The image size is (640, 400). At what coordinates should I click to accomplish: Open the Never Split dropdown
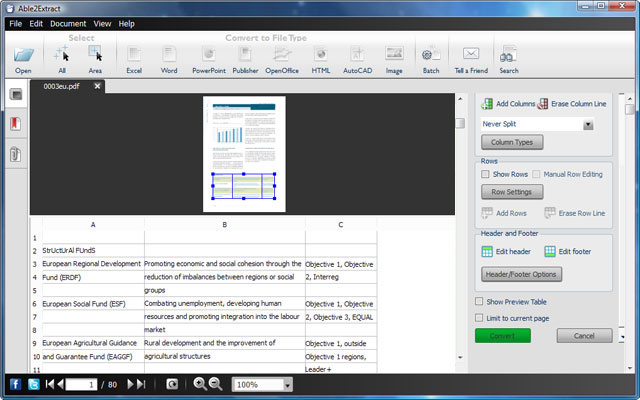tap(588, 124)
